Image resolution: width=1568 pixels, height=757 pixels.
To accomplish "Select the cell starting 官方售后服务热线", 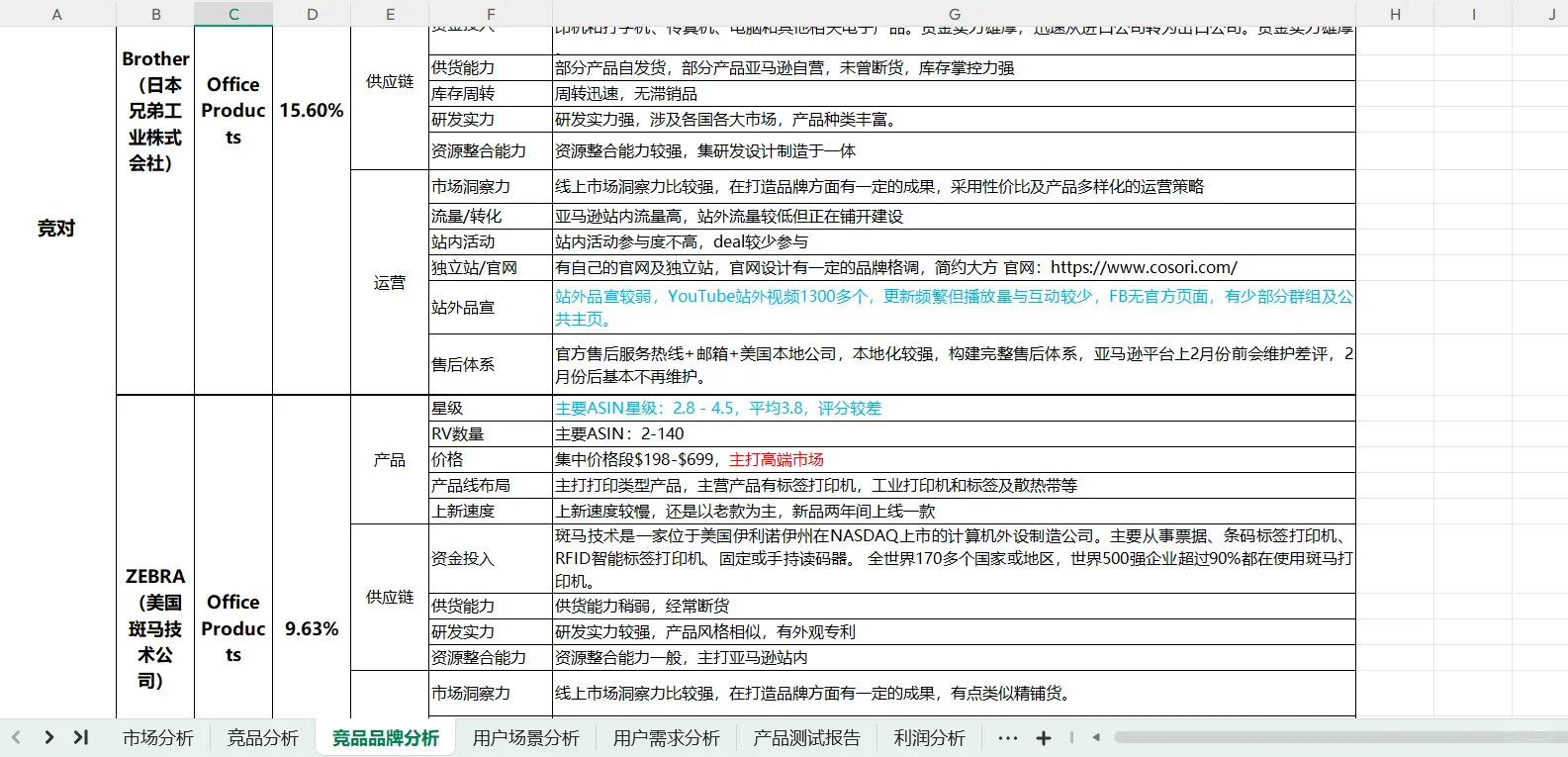I will pos(954,365).
